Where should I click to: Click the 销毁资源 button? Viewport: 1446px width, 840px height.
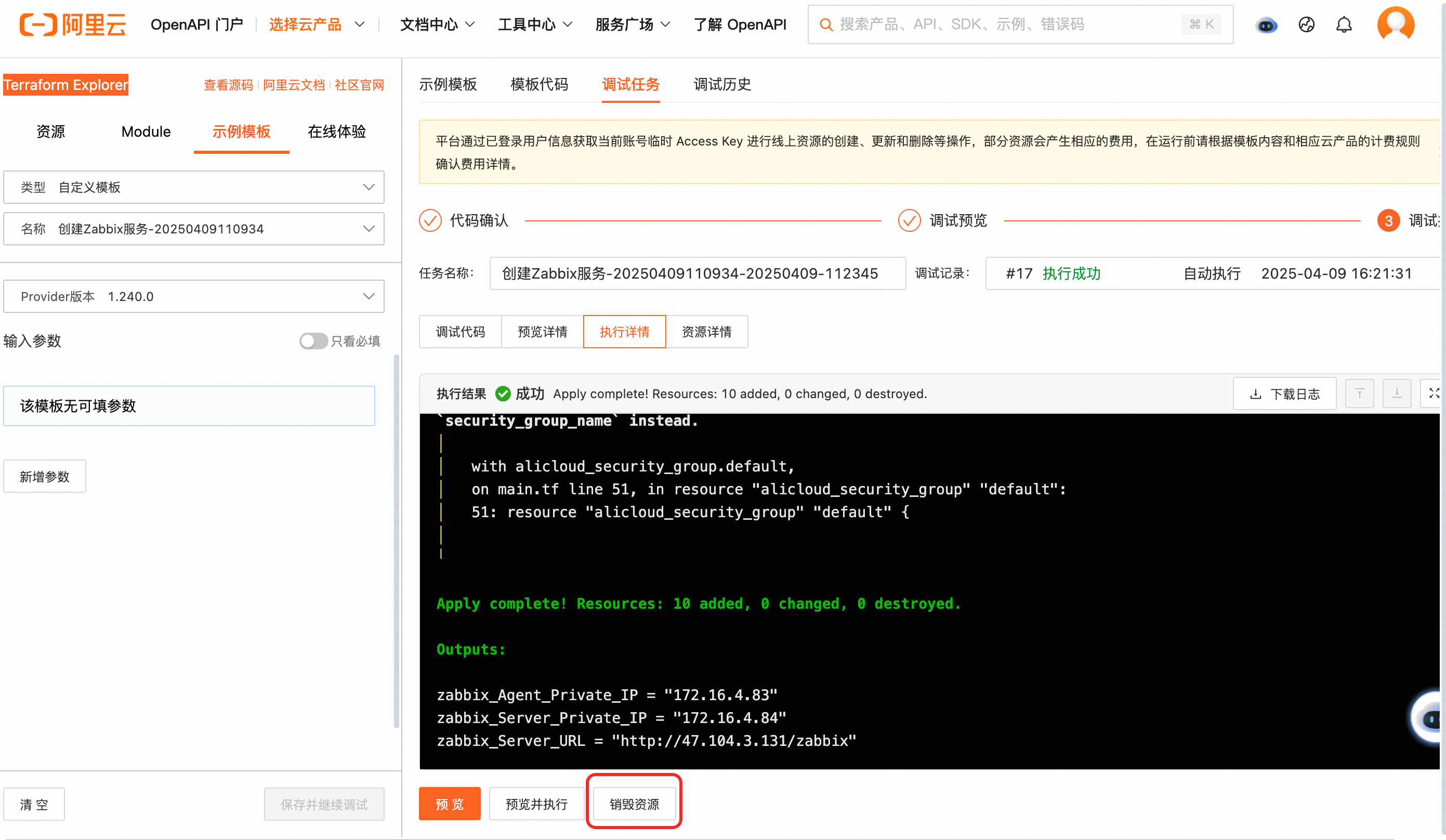click(x=634, y=804)
